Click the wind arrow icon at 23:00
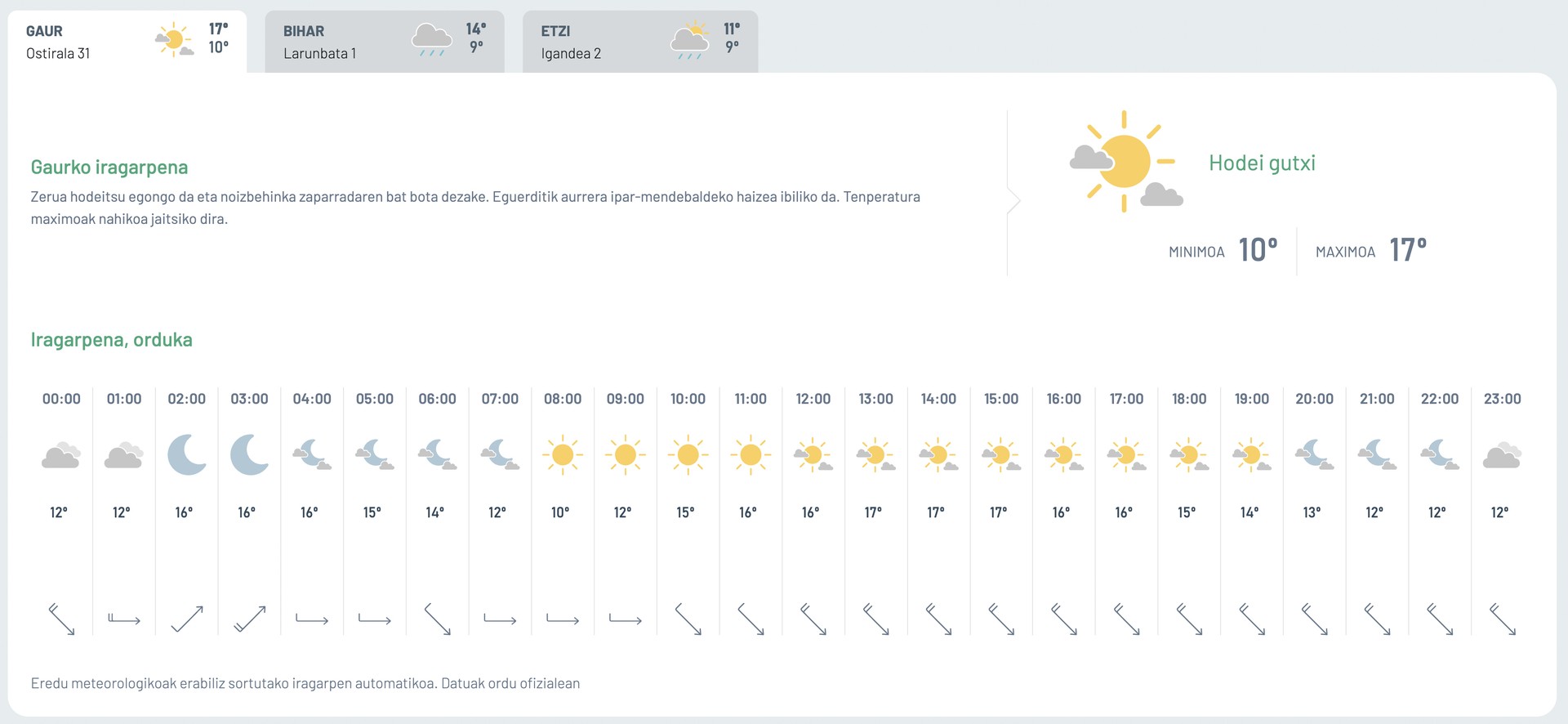Screen dimensions: 1568x724 (x=1503, y=619)
